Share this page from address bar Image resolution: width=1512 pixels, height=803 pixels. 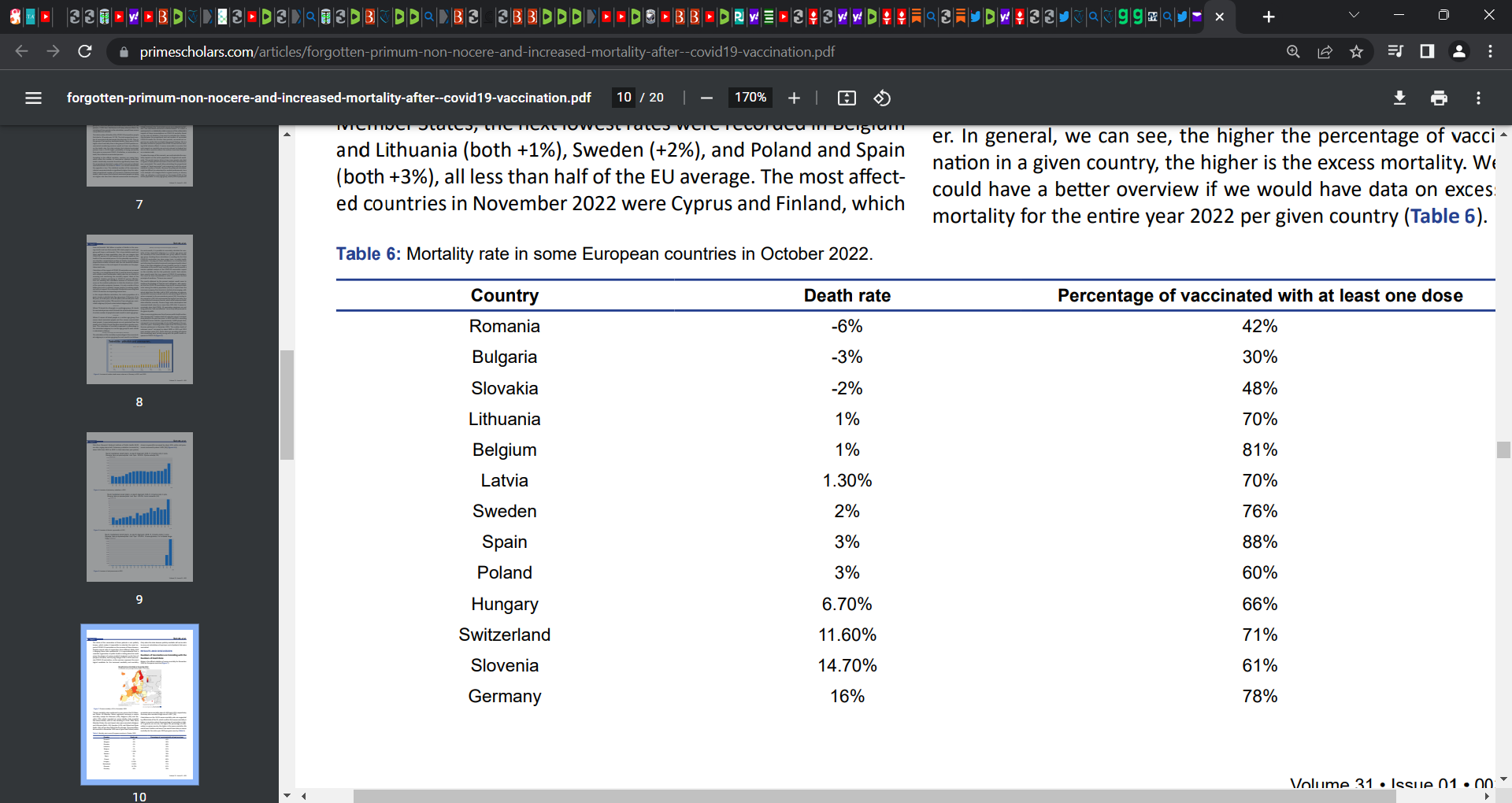coord(1325,51)
